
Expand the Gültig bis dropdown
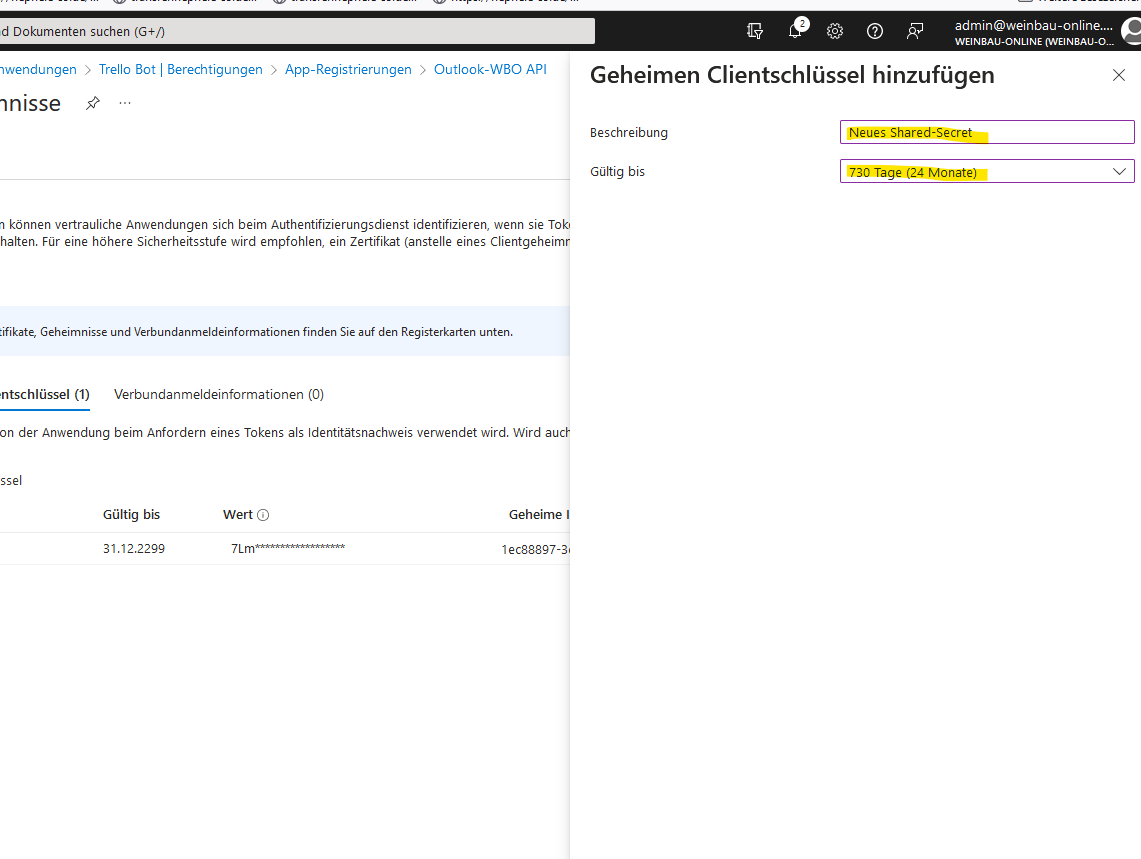tap(987, 172)
